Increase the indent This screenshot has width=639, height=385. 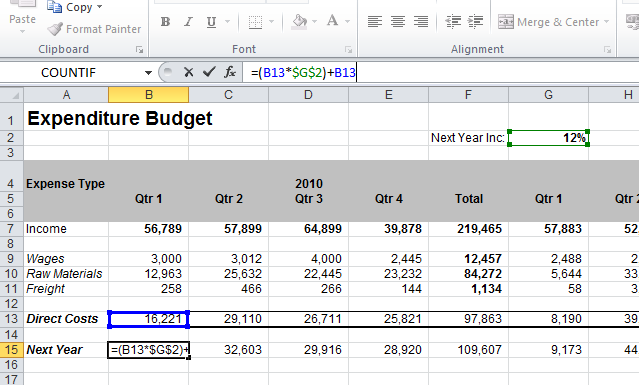(476, 22)
